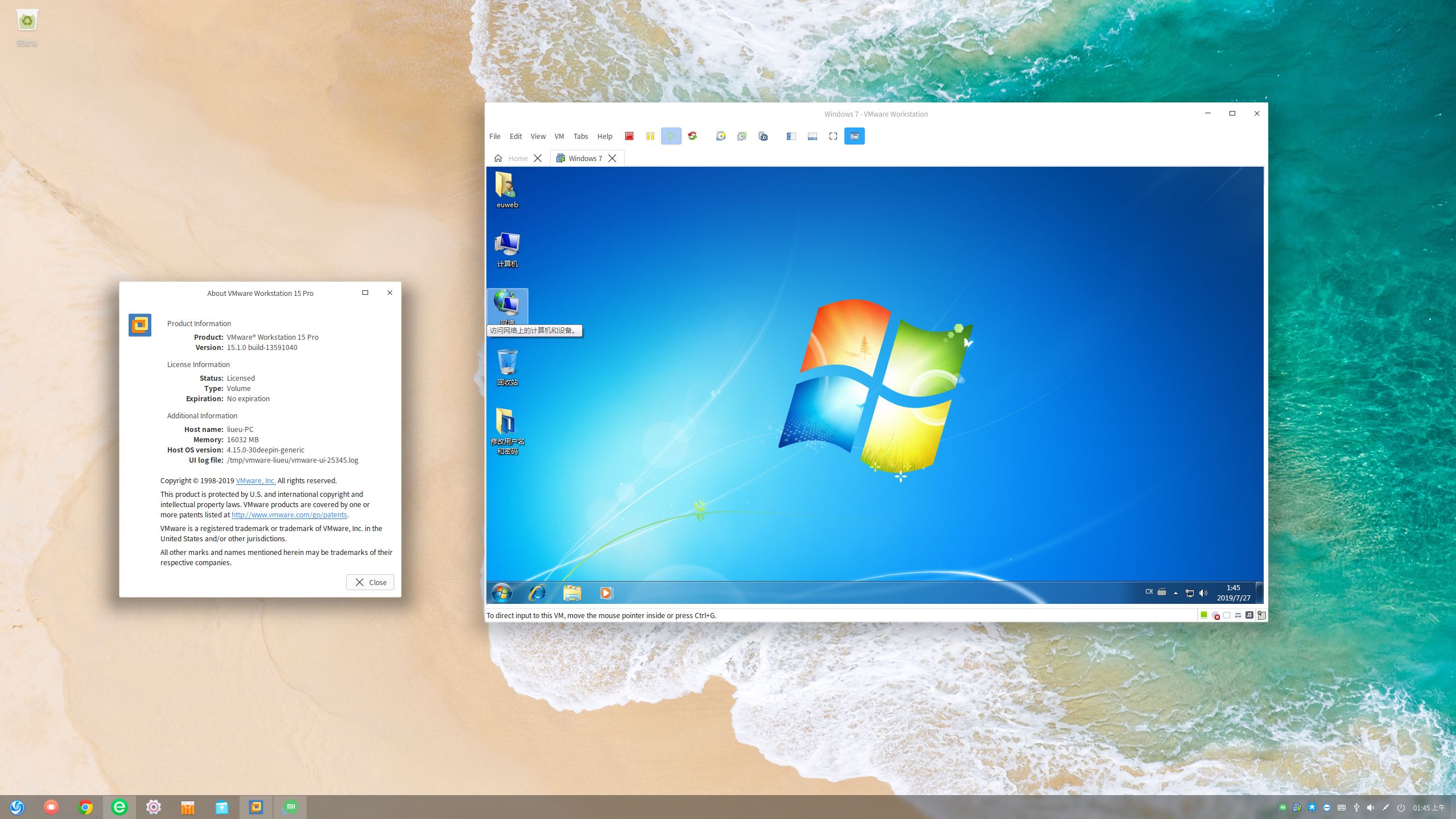This screenshot has width=1456, height=819.
Task: Click the host clock 01:45 上午
Action: pyautogui.click(x=1429, y=808)
